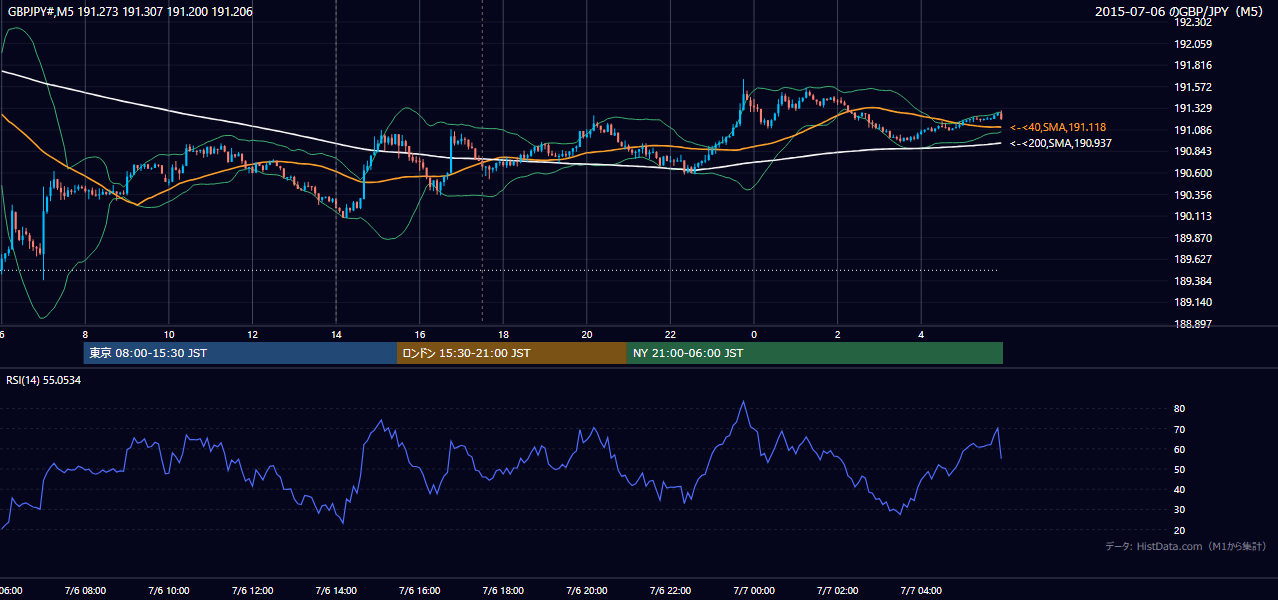Click the RSI(14) 55.0534 indicator label
Viewport: 1278px width, 600px height.
tap(44, 380)
